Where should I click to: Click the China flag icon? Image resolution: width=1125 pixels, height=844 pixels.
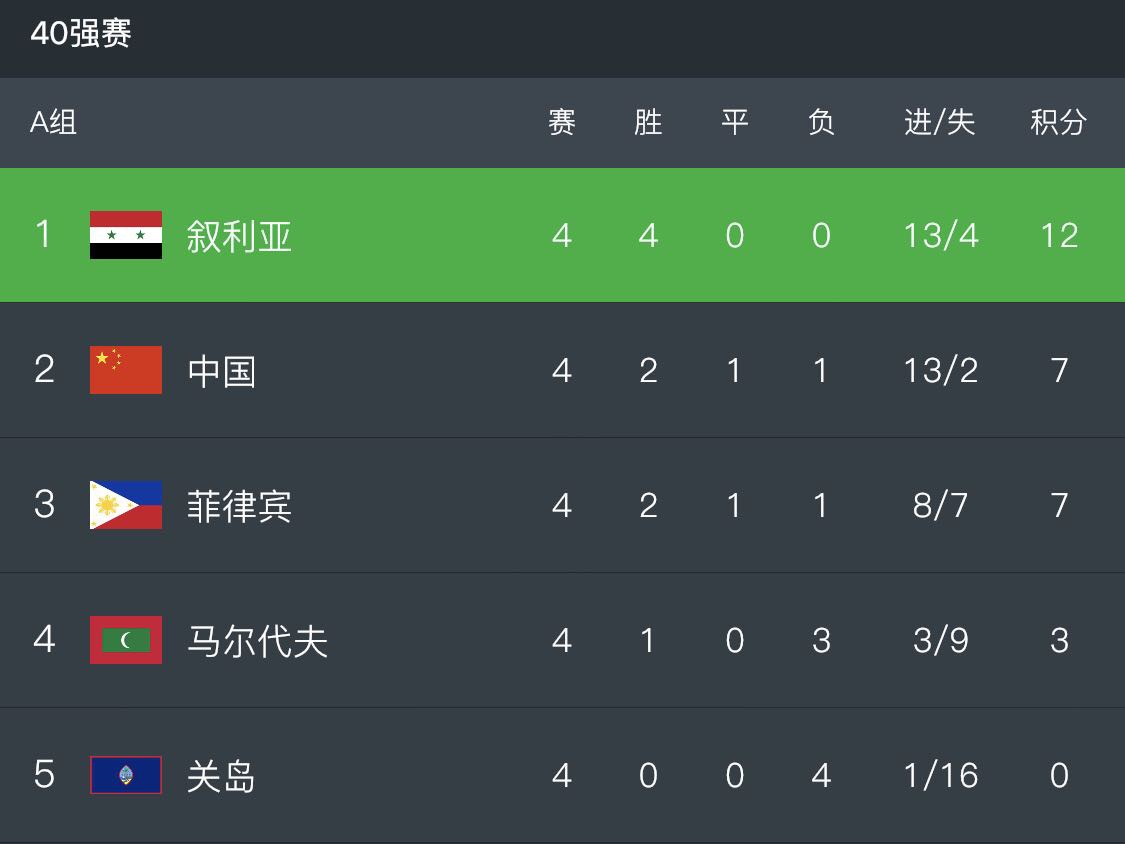pyautogui.click(x=126, y=370)
